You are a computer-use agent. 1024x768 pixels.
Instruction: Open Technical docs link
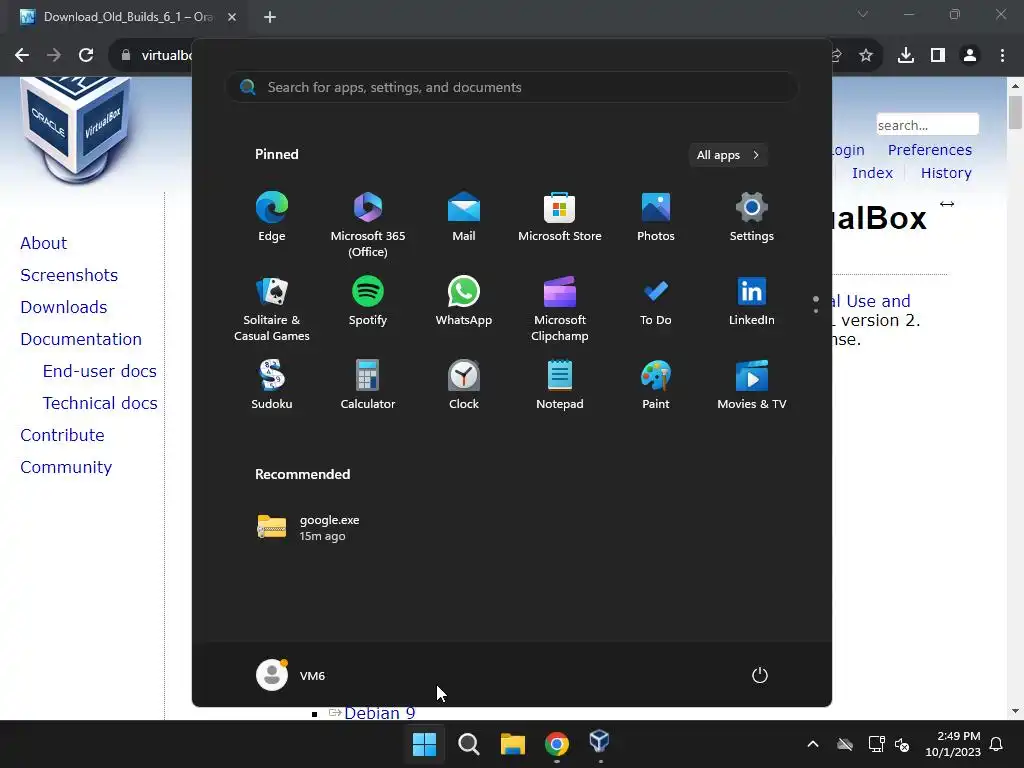point(100,403)
